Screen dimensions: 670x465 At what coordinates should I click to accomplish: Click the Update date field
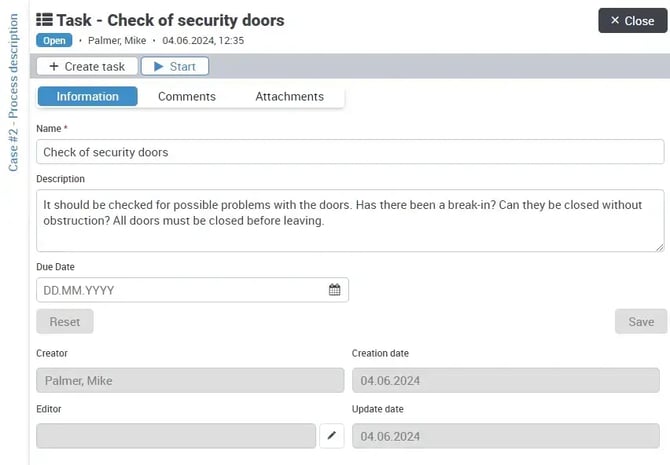click(505, 436)
